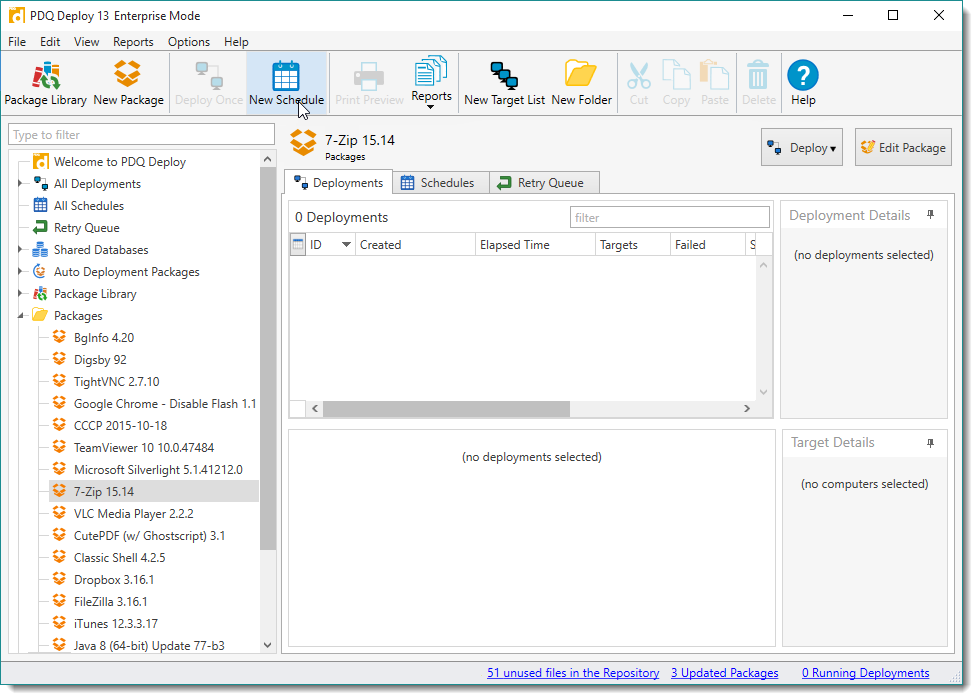
Task: Open the Reports toolbar dropdown
Action: [431, 83]
